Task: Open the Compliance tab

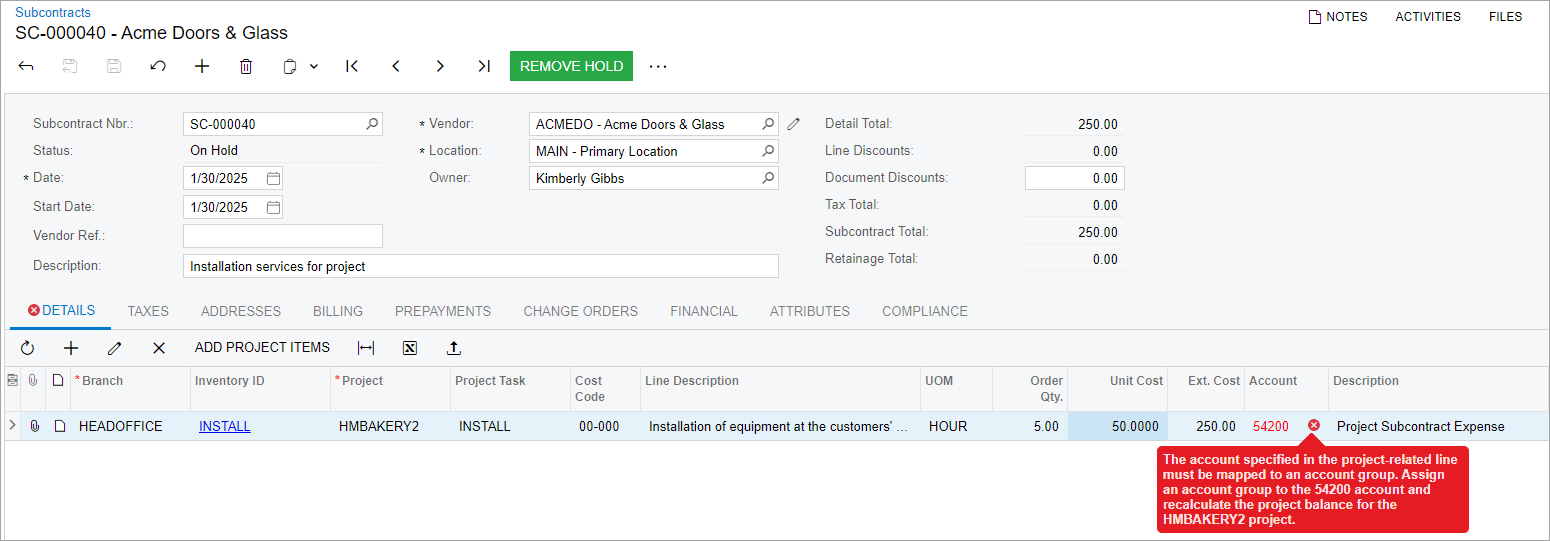Action: tap(924, 311)
